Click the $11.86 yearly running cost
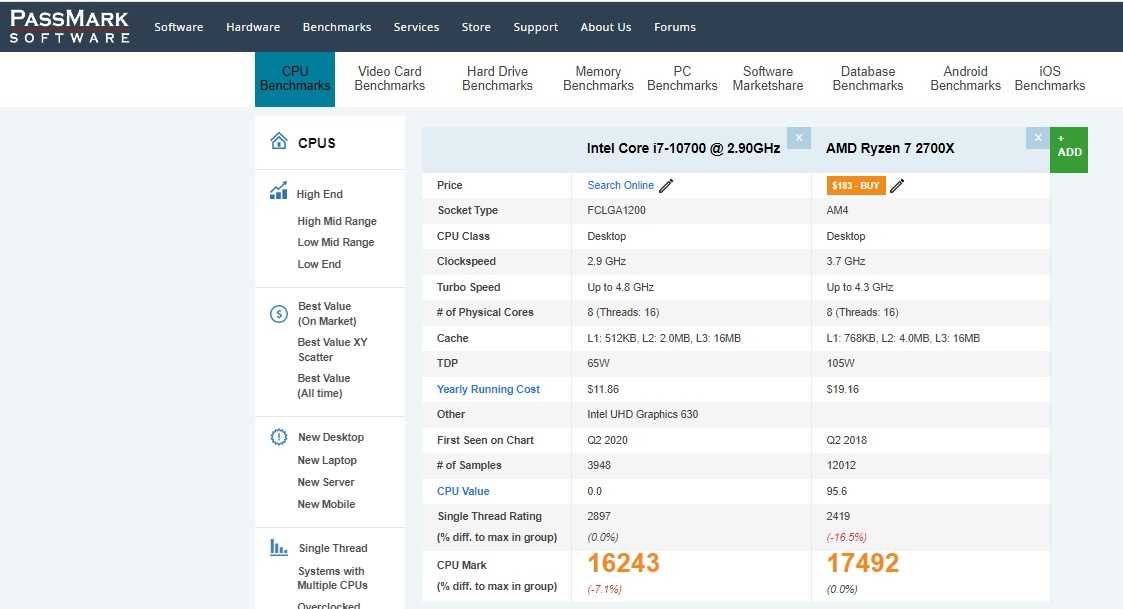The height and width of the screenshot is (609, 1123). click(x=603, y=389)
